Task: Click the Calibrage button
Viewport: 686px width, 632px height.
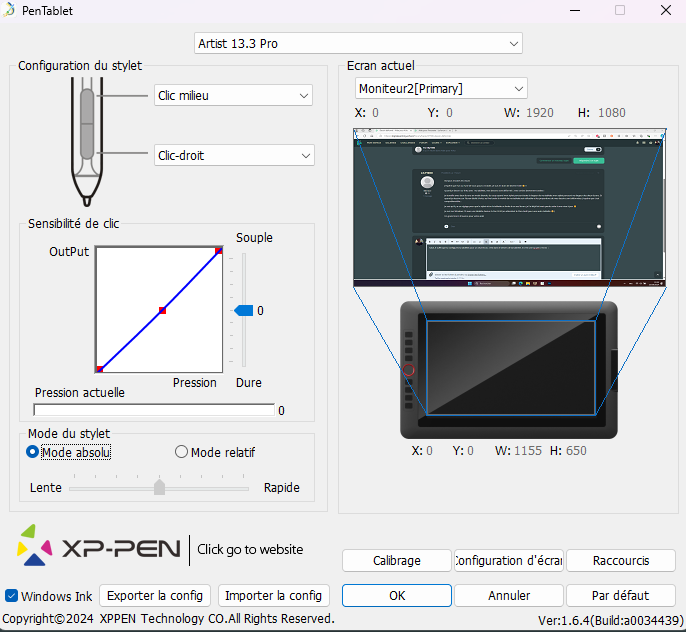Action: (x=397, y=561)
